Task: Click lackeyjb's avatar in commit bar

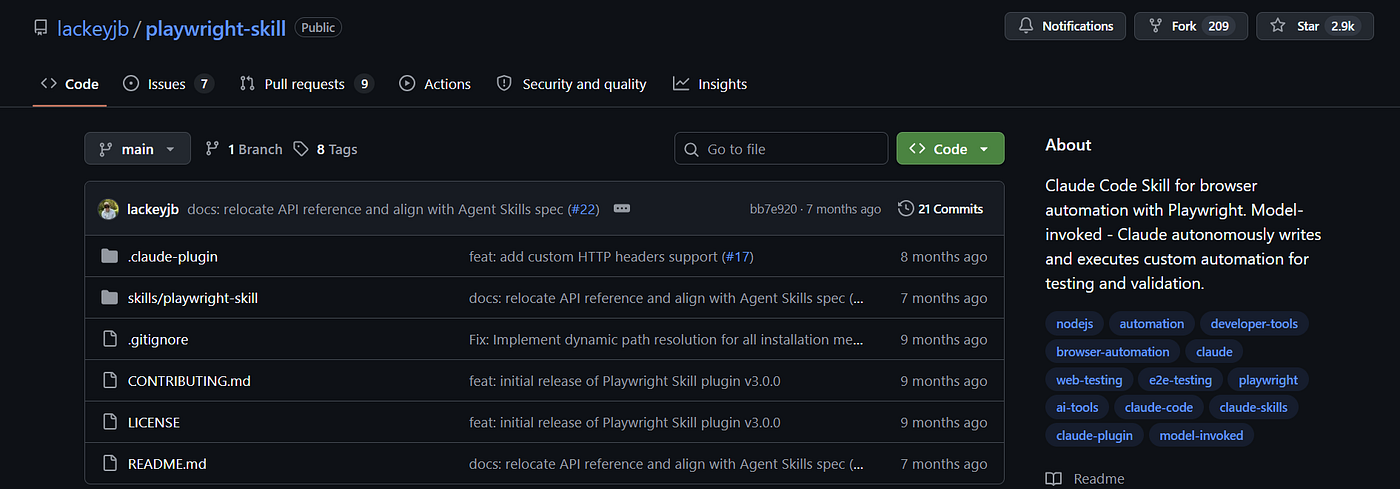Action: [108, 209]
